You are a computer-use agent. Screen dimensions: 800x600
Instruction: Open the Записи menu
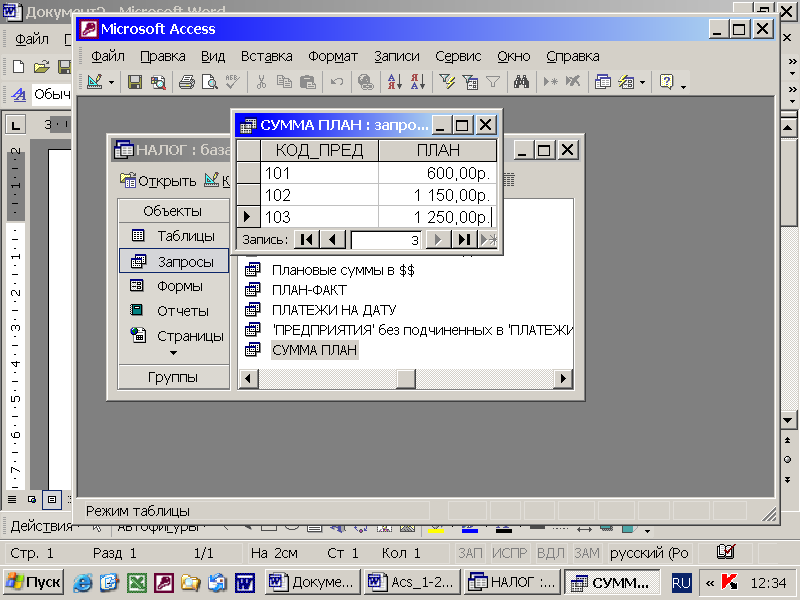(x=397, y=56)
